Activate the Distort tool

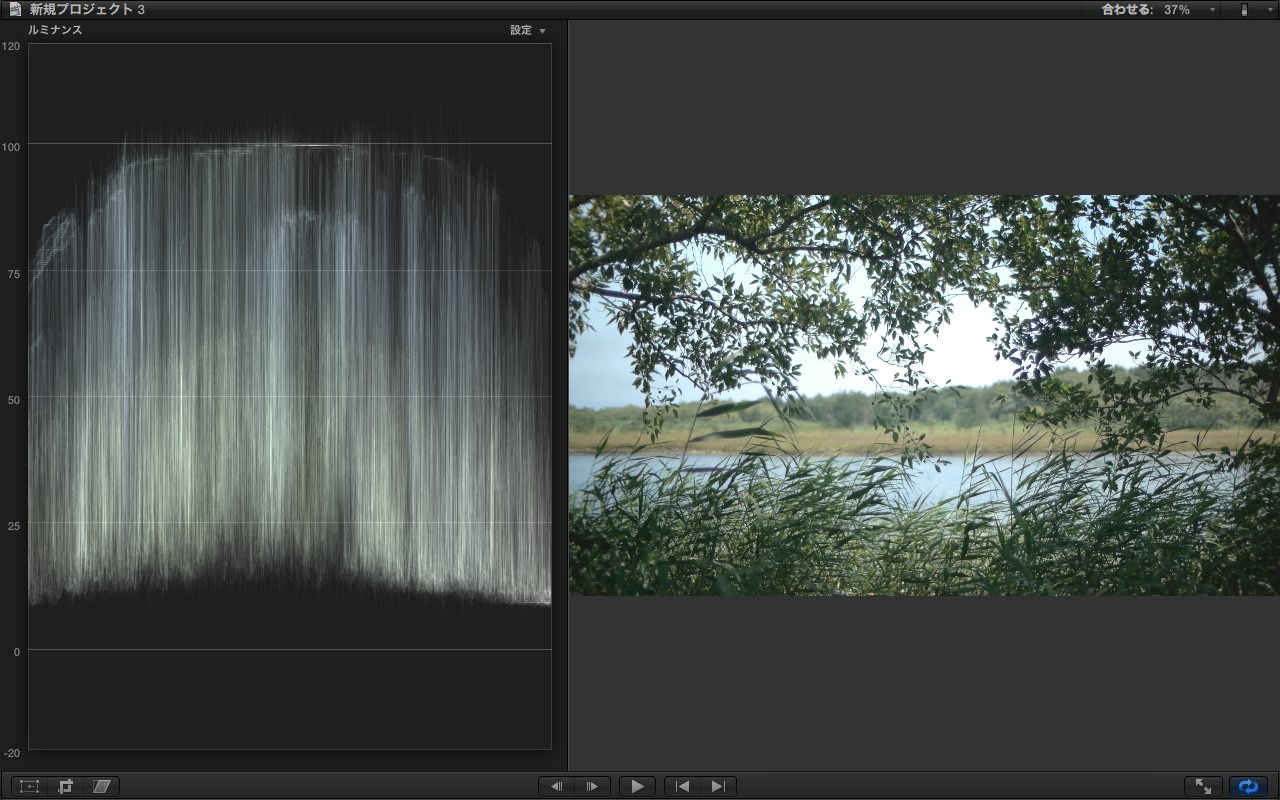101,787
